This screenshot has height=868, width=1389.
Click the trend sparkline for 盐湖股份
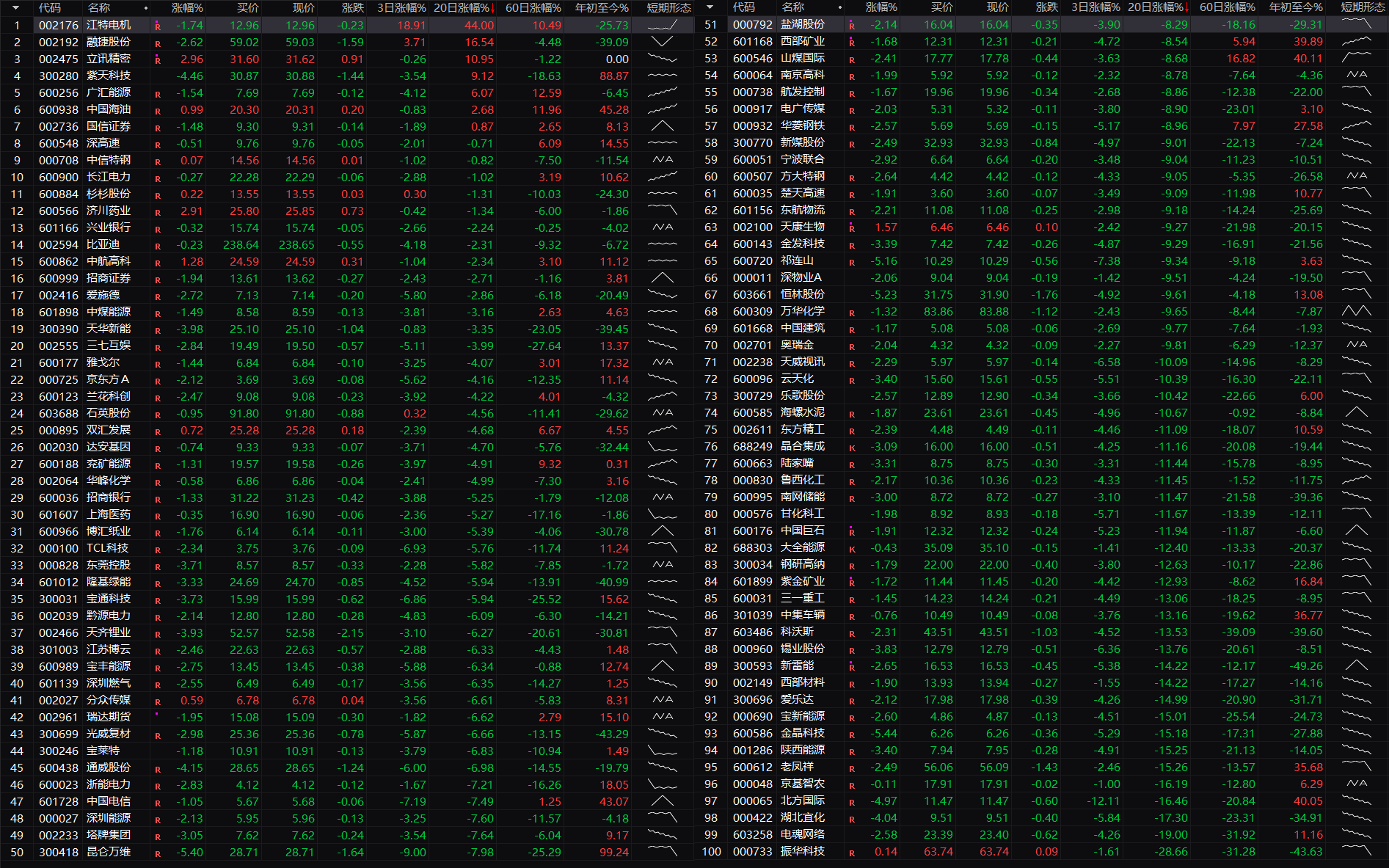pos(1357,24)
